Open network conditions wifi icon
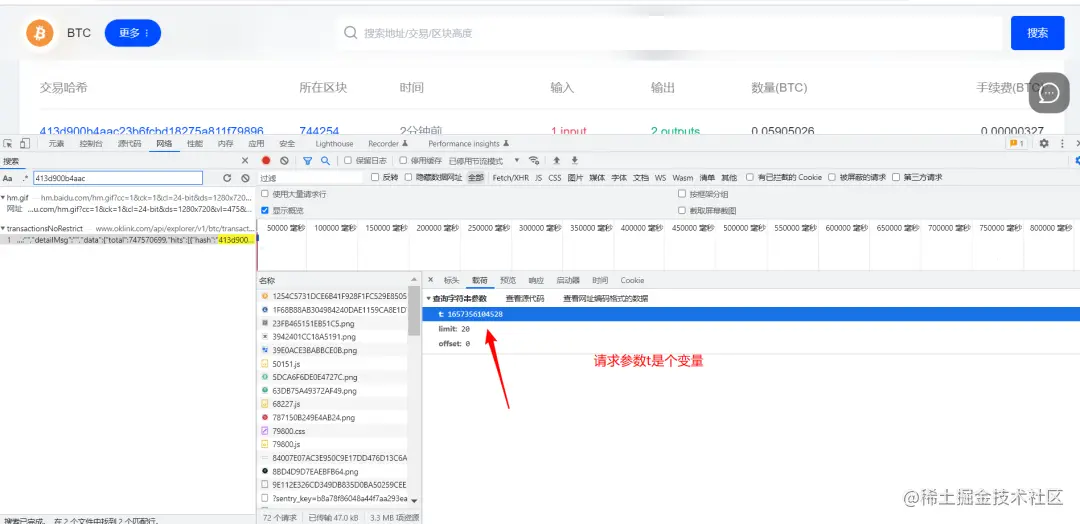This screenshot has height=524, width=1080. click(534, 160)
